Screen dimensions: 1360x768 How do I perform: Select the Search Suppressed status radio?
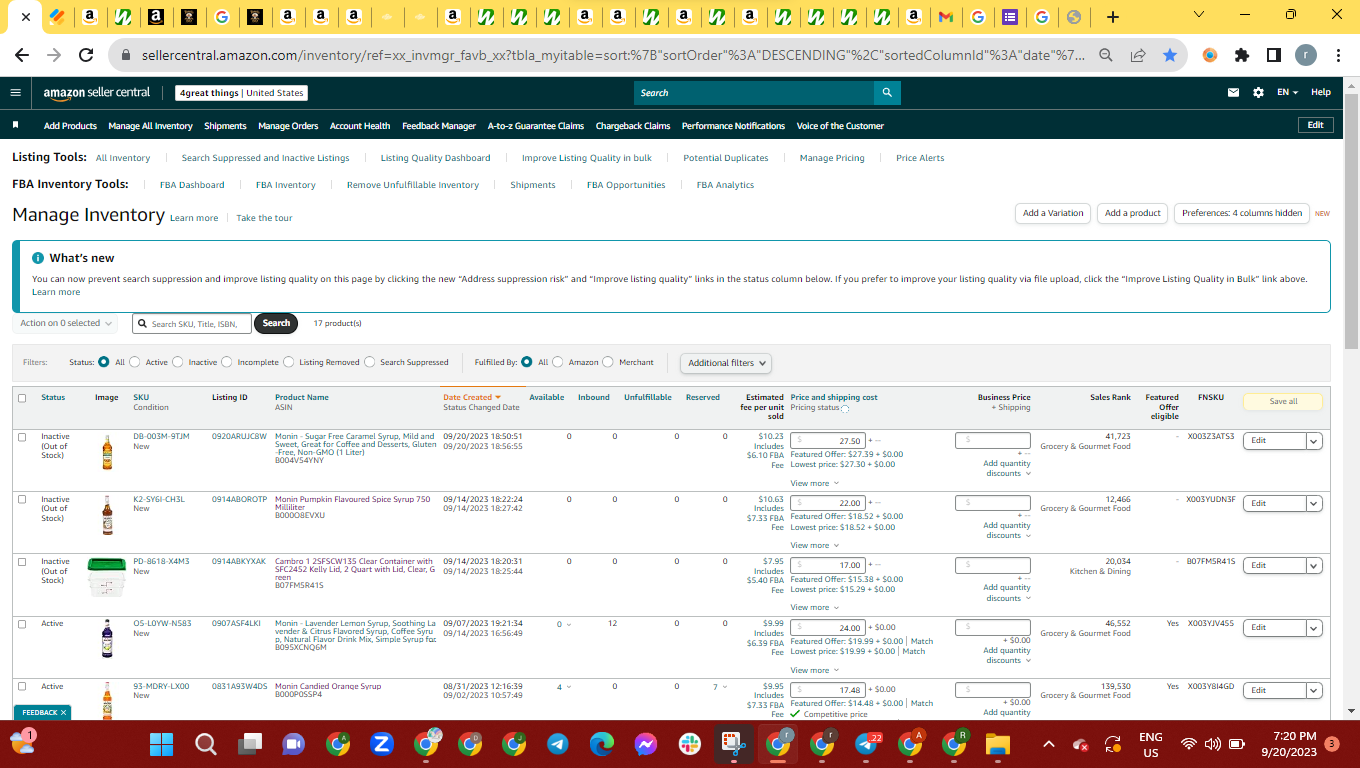(x=370, y=362)
